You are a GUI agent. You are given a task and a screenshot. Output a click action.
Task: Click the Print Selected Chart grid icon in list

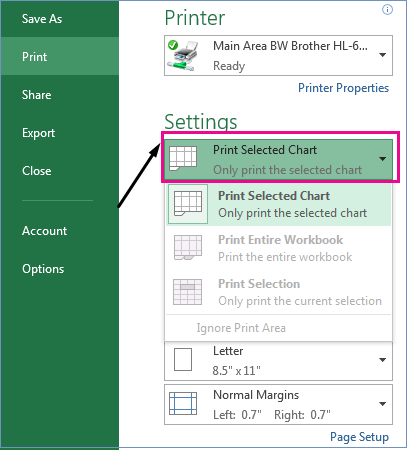point(188,204)
